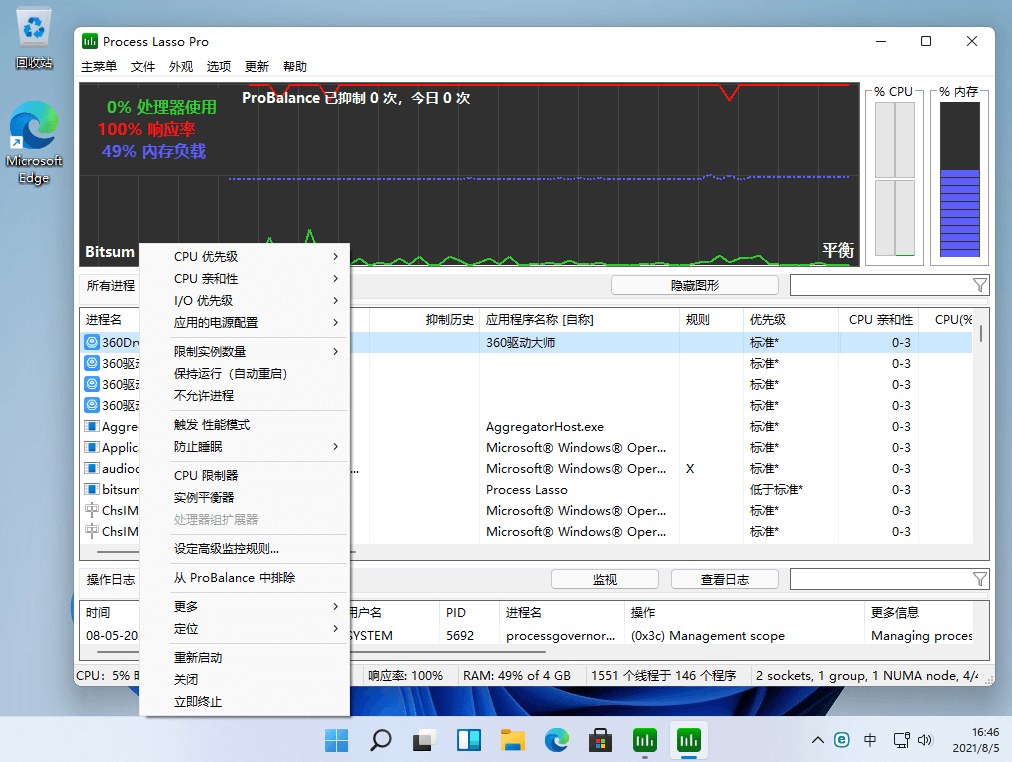
Task: Switch to 操作日志 tab
Action: point(110,579)
